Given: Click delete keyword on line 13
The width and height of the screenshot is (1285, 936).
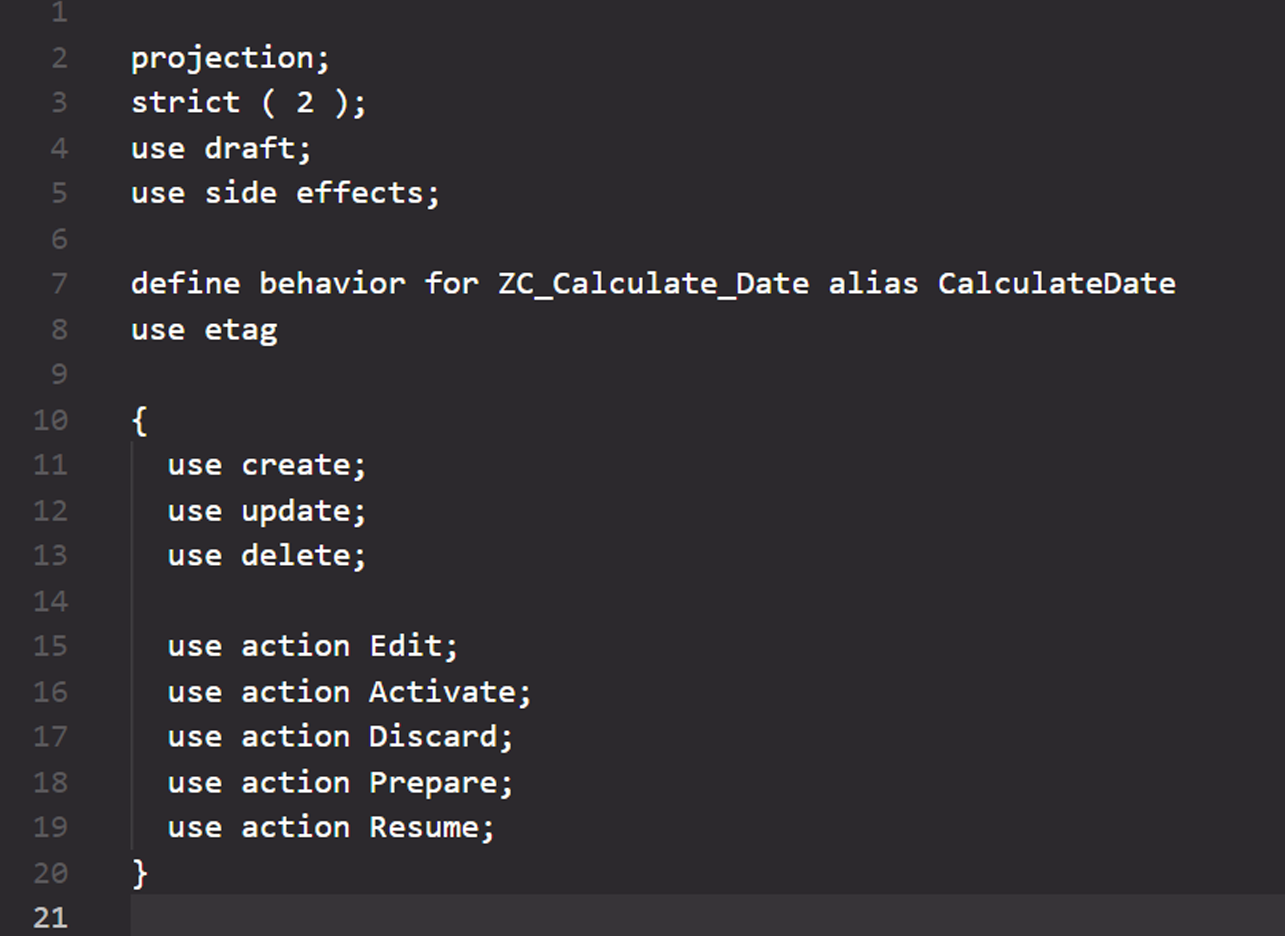Looking at the screenshot, I should (x=295, y=556).
